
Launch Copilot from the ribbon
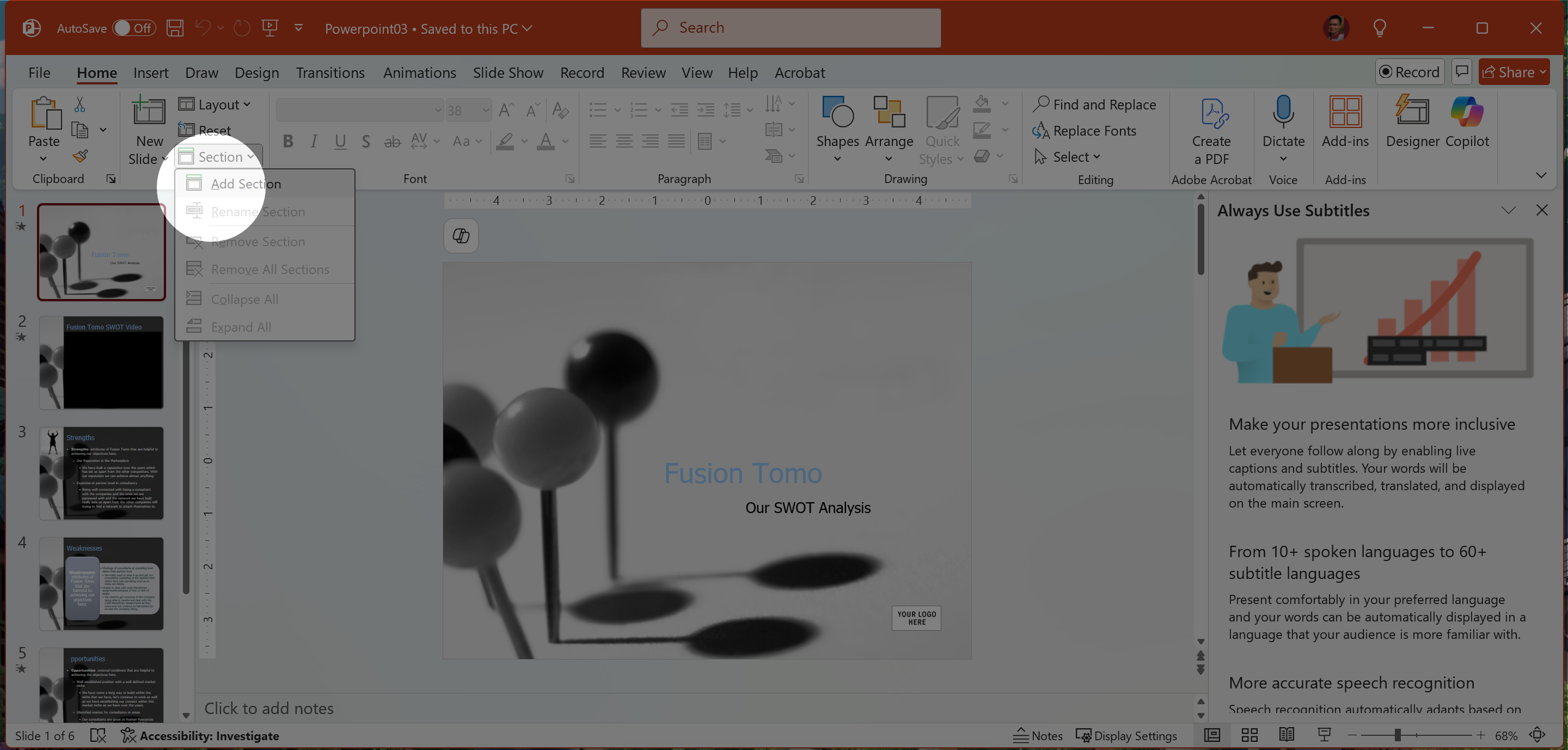(x=1466, y=114)
